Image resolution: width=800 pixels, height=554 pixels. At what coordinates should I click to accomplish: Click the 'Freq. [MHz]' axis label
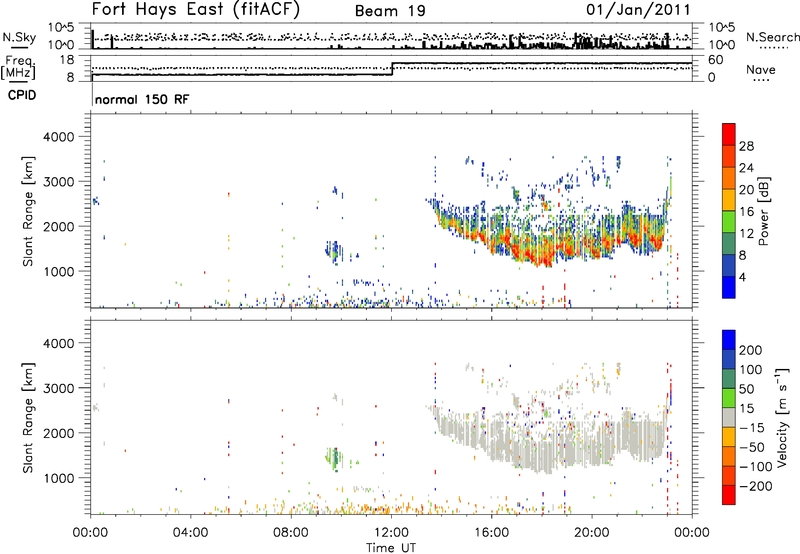click(18, 68)
